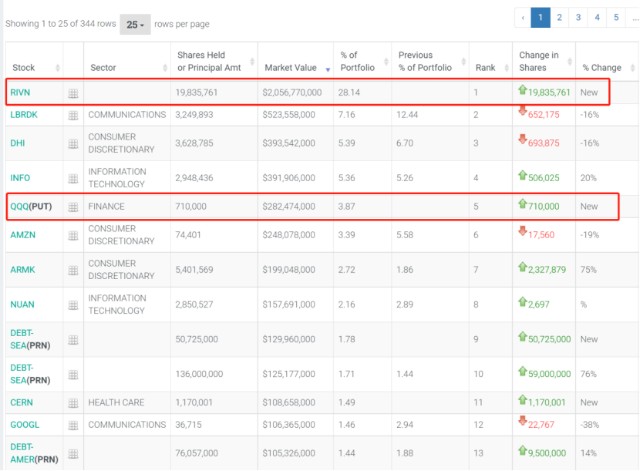Open the DEBT-AMER stock link
The height and width of the screenshot is (471, 640).
coord(22,453)
